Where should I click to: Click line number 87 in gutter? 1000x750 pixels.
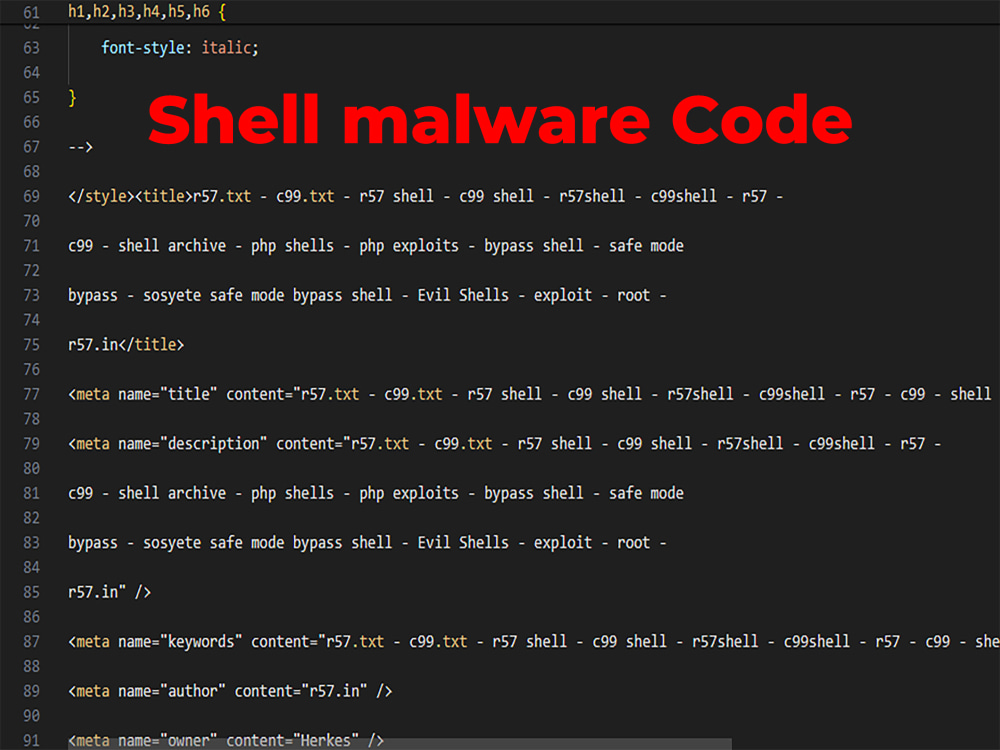click(31, 642)
